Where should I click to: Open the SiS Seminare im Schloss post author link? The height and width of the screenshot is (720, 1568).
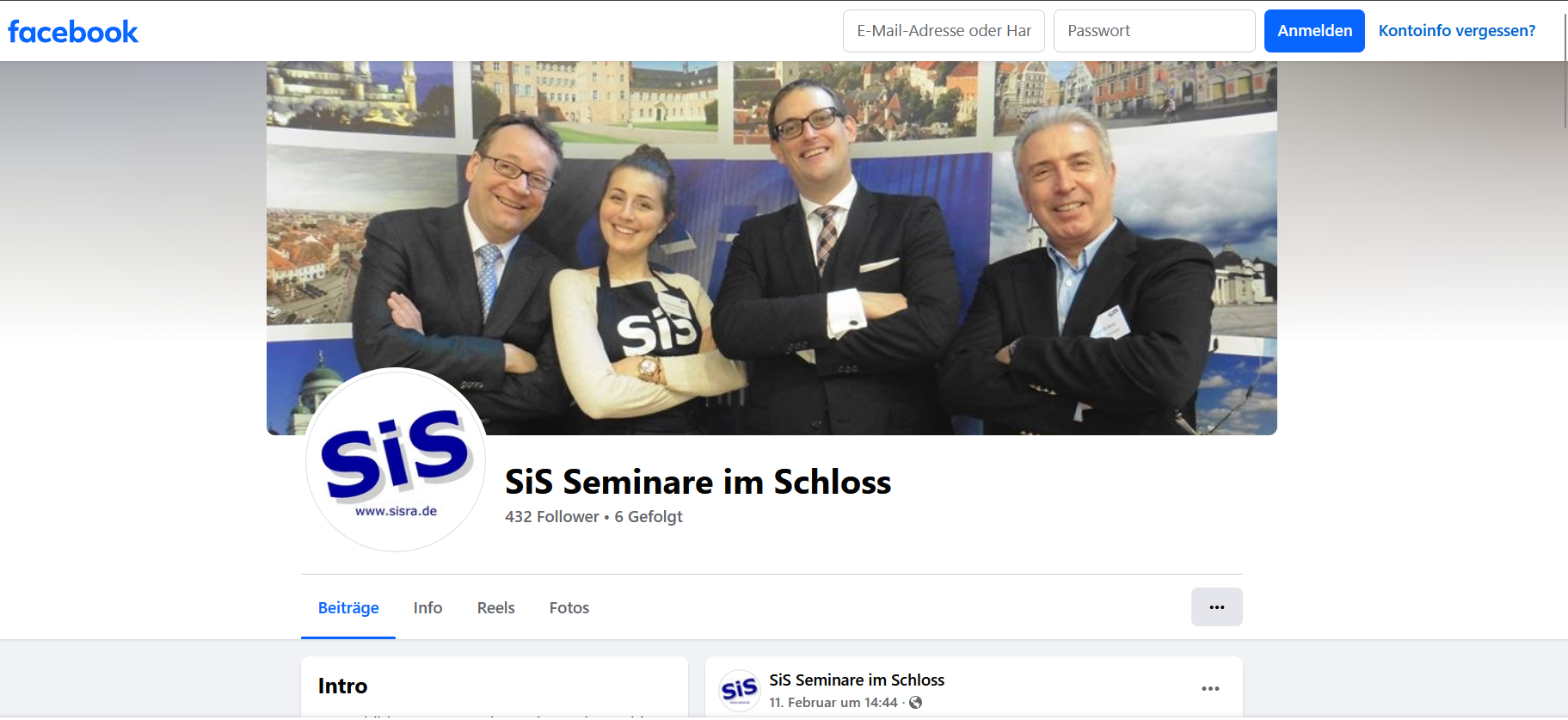pyautogui.click(x=857, y=680)
